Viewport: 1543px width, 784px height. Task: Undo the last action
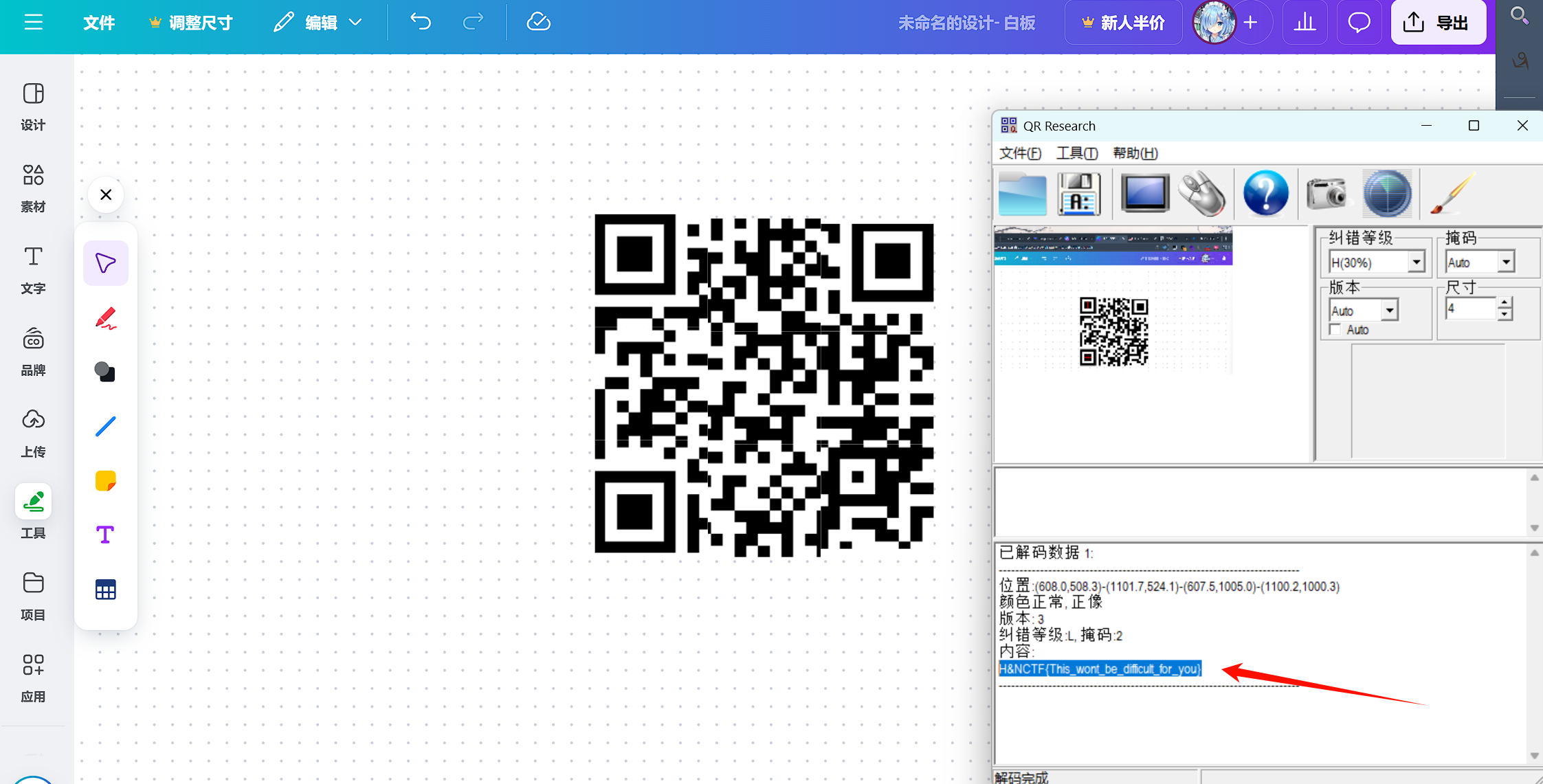pos(421,22)
